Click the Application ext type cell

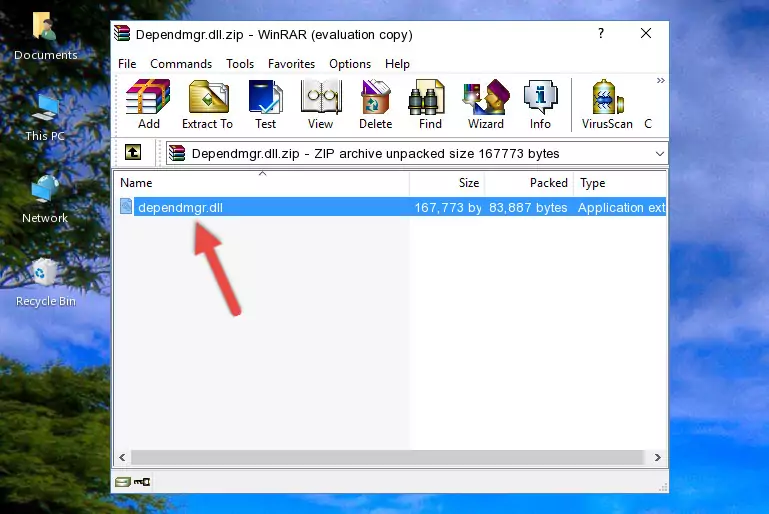click(621, 207)
